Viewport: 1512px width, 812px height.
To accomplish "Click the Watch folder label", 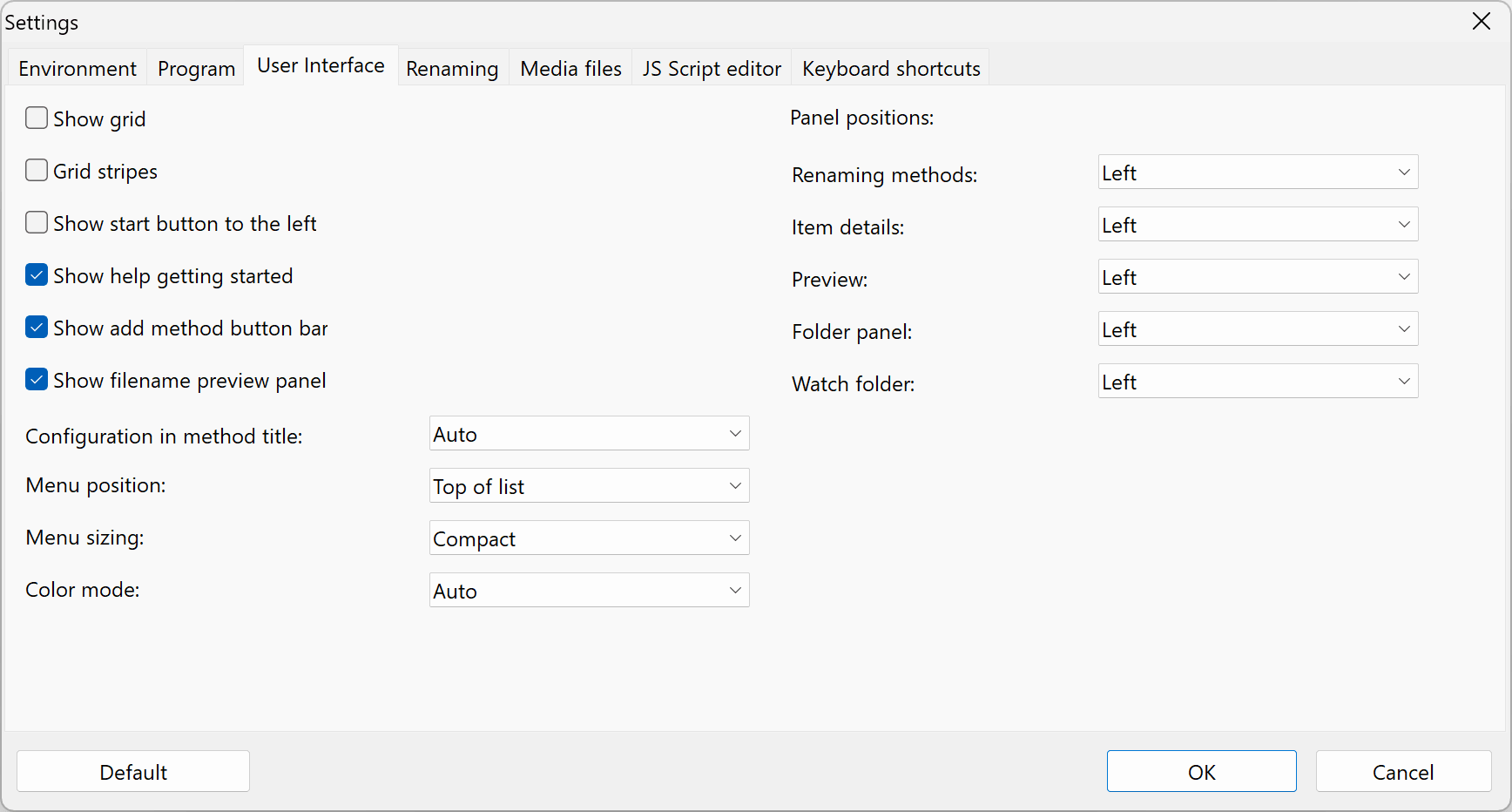I will [853, 384].
